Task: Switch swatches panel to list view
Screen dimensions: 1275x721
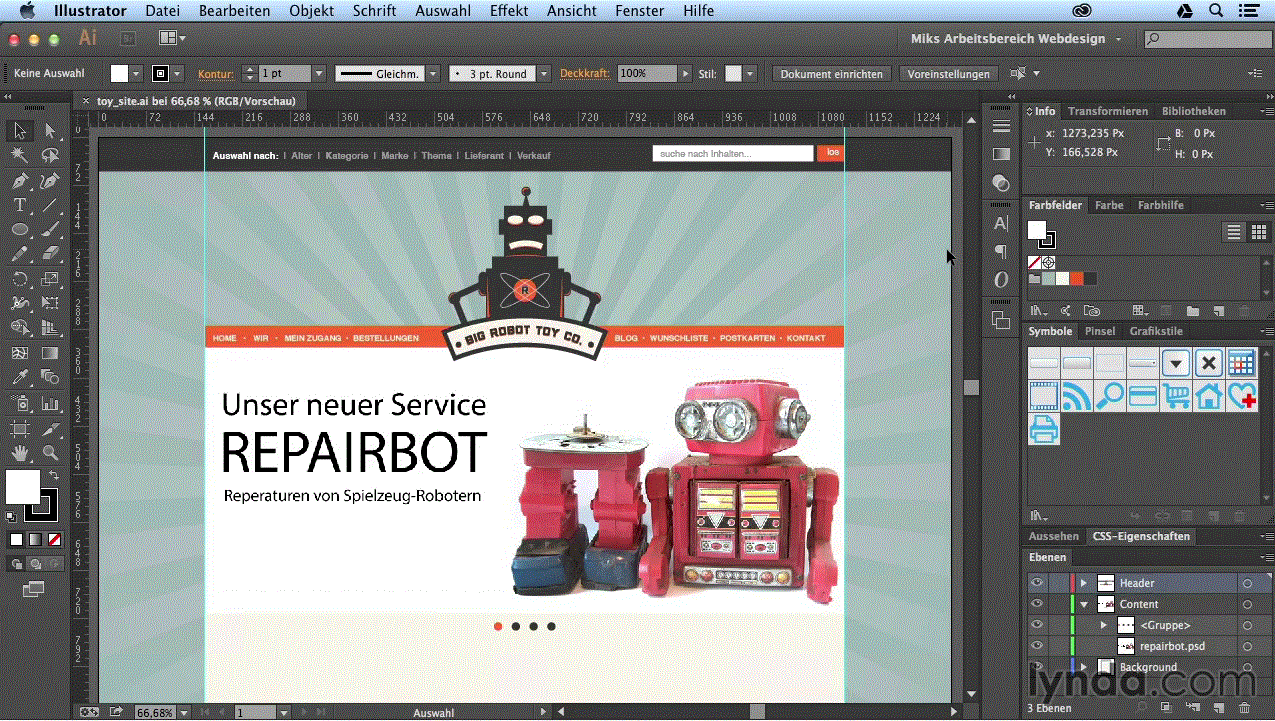Action: (1234, 232)
